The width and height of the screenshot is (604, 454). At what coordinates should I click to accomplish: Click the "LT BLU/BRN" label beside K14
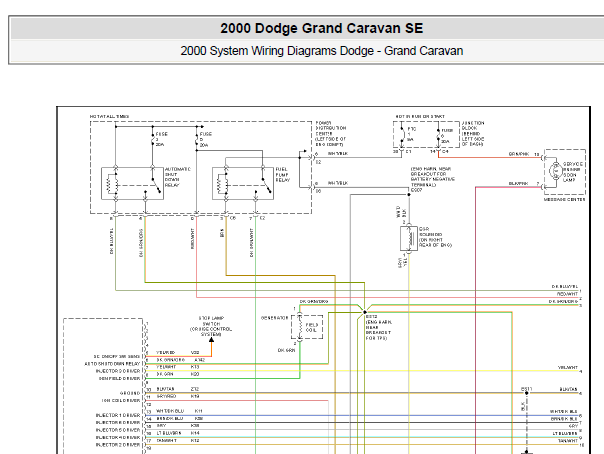(169, 433)
